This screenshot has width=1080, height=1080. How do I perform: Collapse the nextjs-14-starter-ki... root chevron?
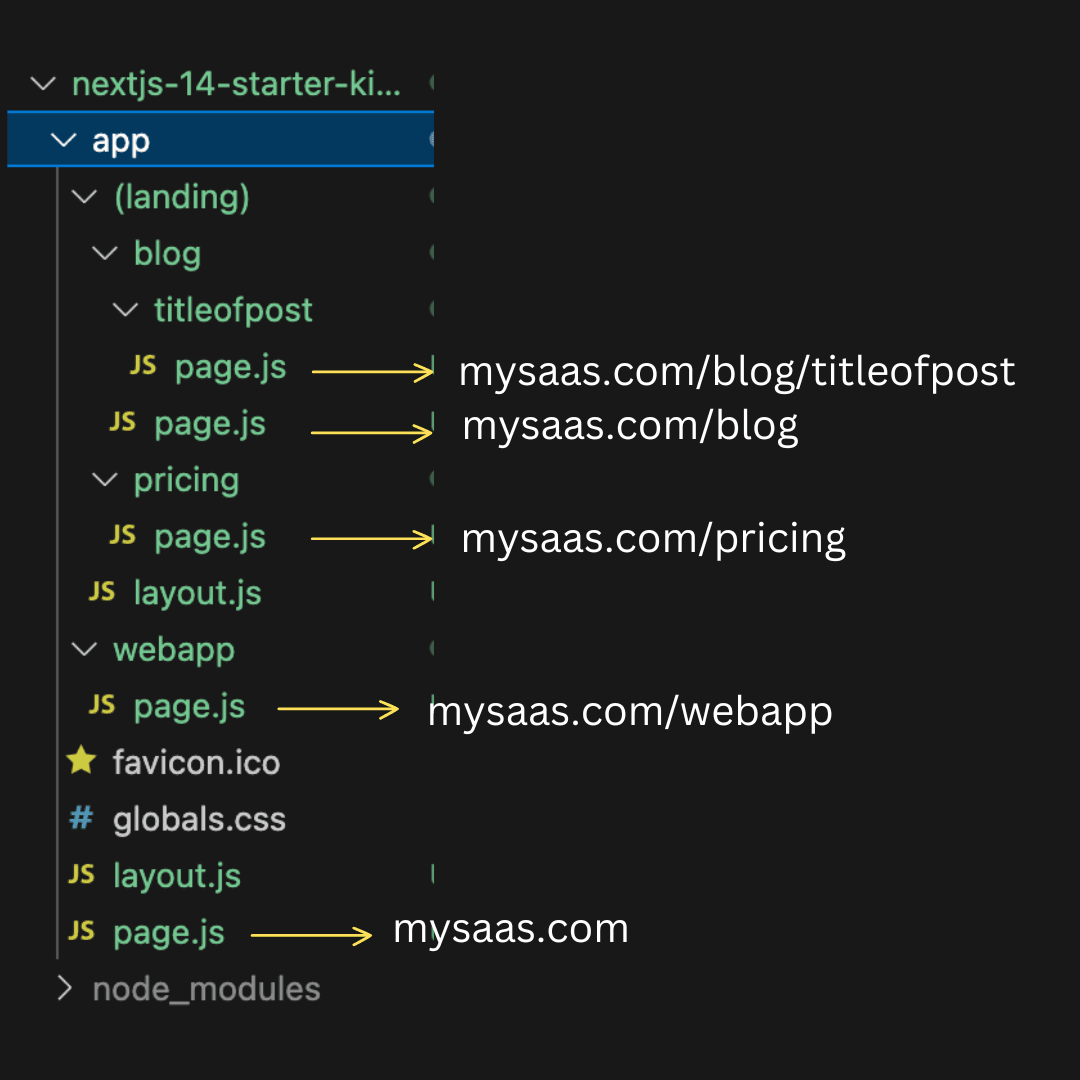[x=43, y=84]
